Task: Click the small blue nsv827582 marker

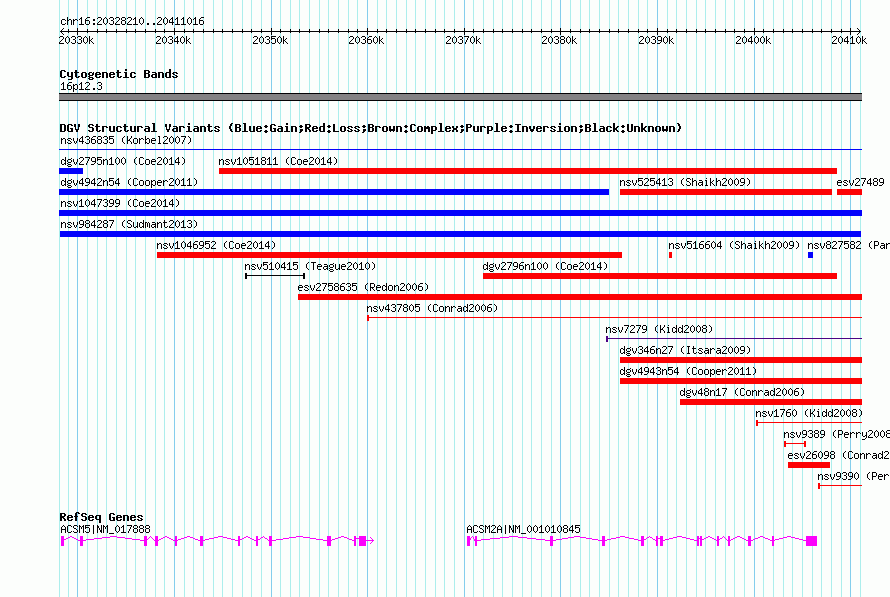Action: point(811,255)
